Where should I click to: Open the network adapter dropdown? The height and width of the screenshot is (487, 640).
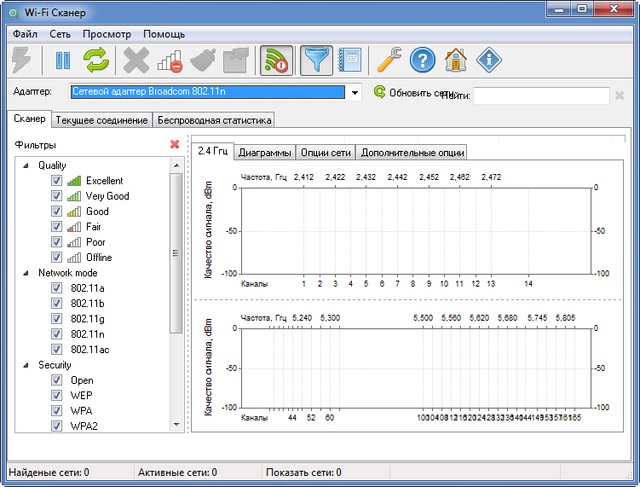(355, 93)
